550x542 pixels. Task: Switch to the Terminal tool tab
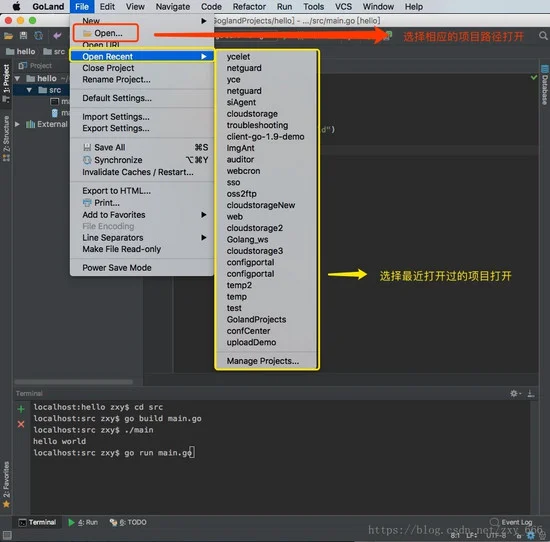[38, 522]
